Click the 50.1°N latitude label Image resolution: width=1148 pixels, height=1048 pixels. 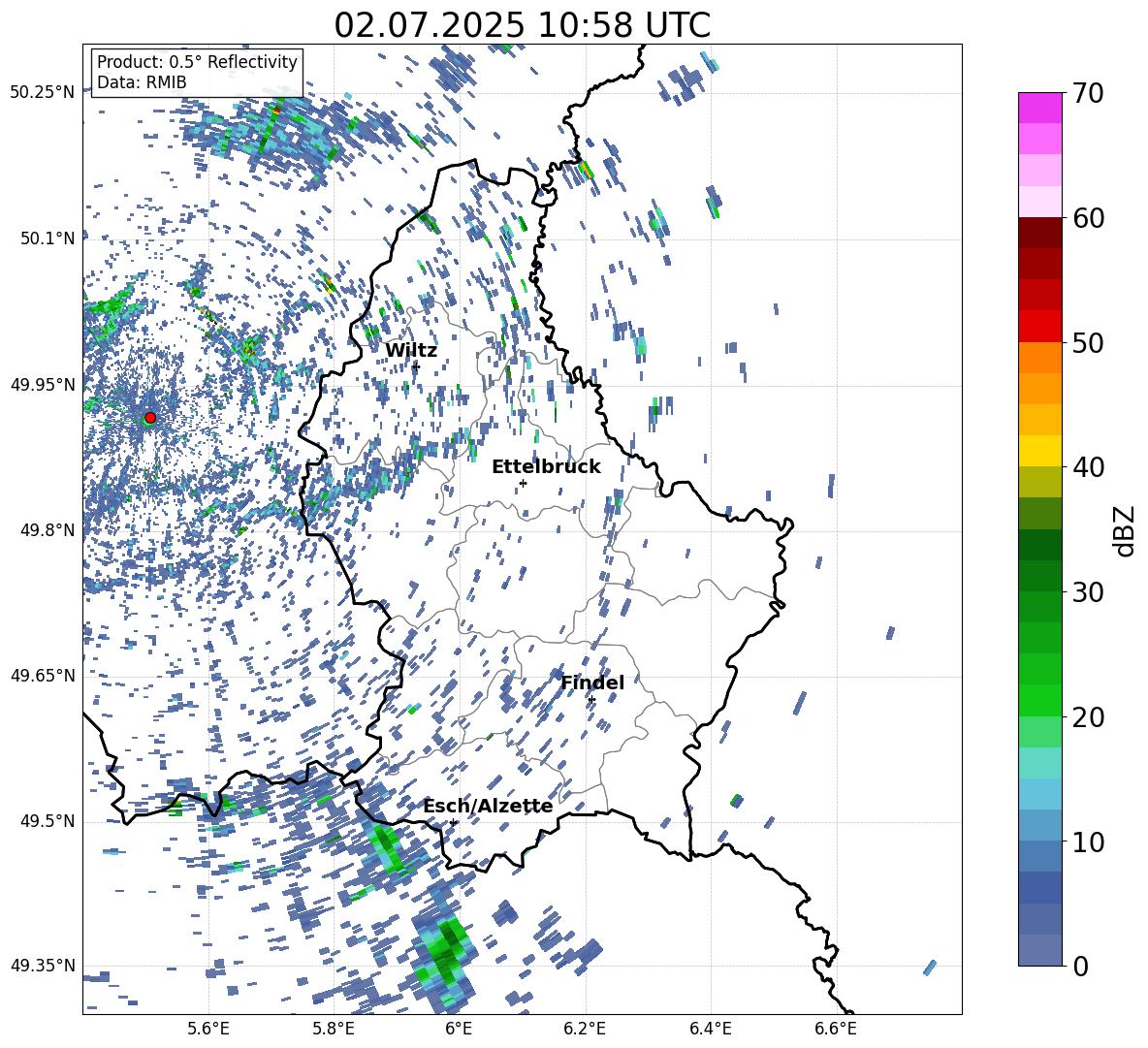[47, 238]
